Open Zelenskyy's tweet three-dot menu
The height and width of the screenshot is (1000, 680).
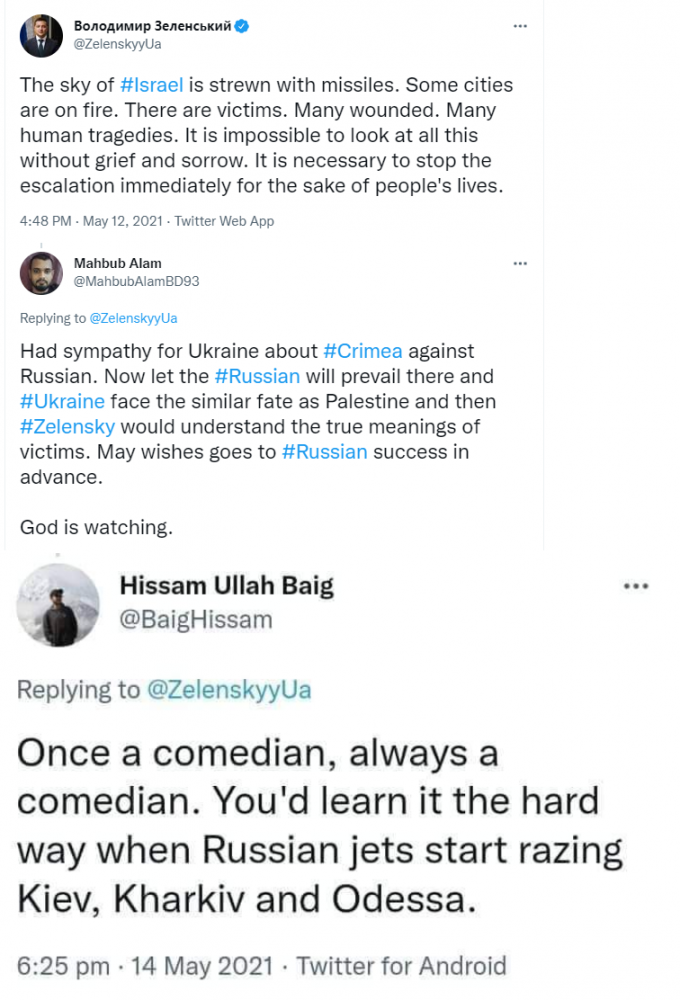tap(520, 26)
